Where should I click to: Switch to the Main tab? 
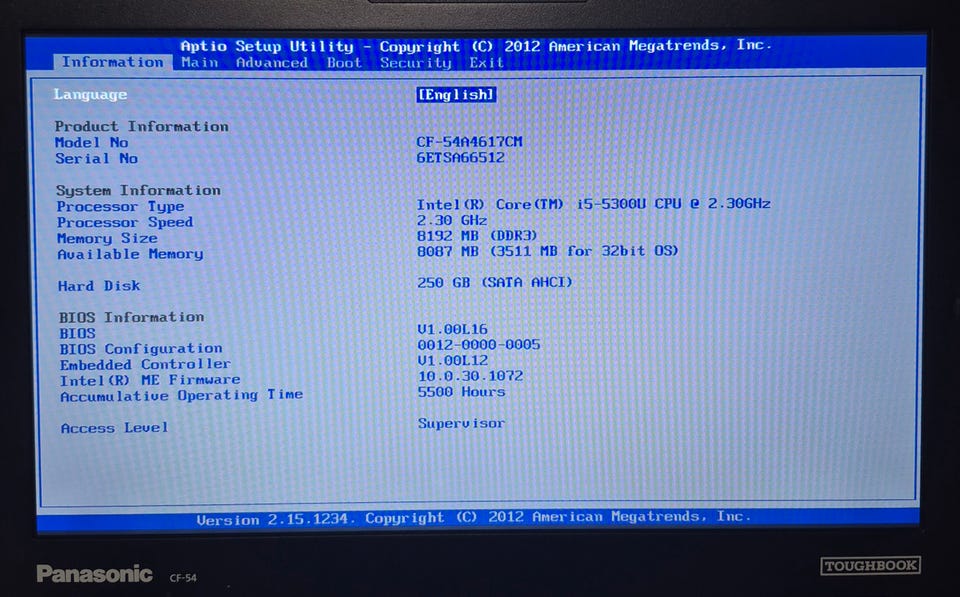click(x=200, y=62)
